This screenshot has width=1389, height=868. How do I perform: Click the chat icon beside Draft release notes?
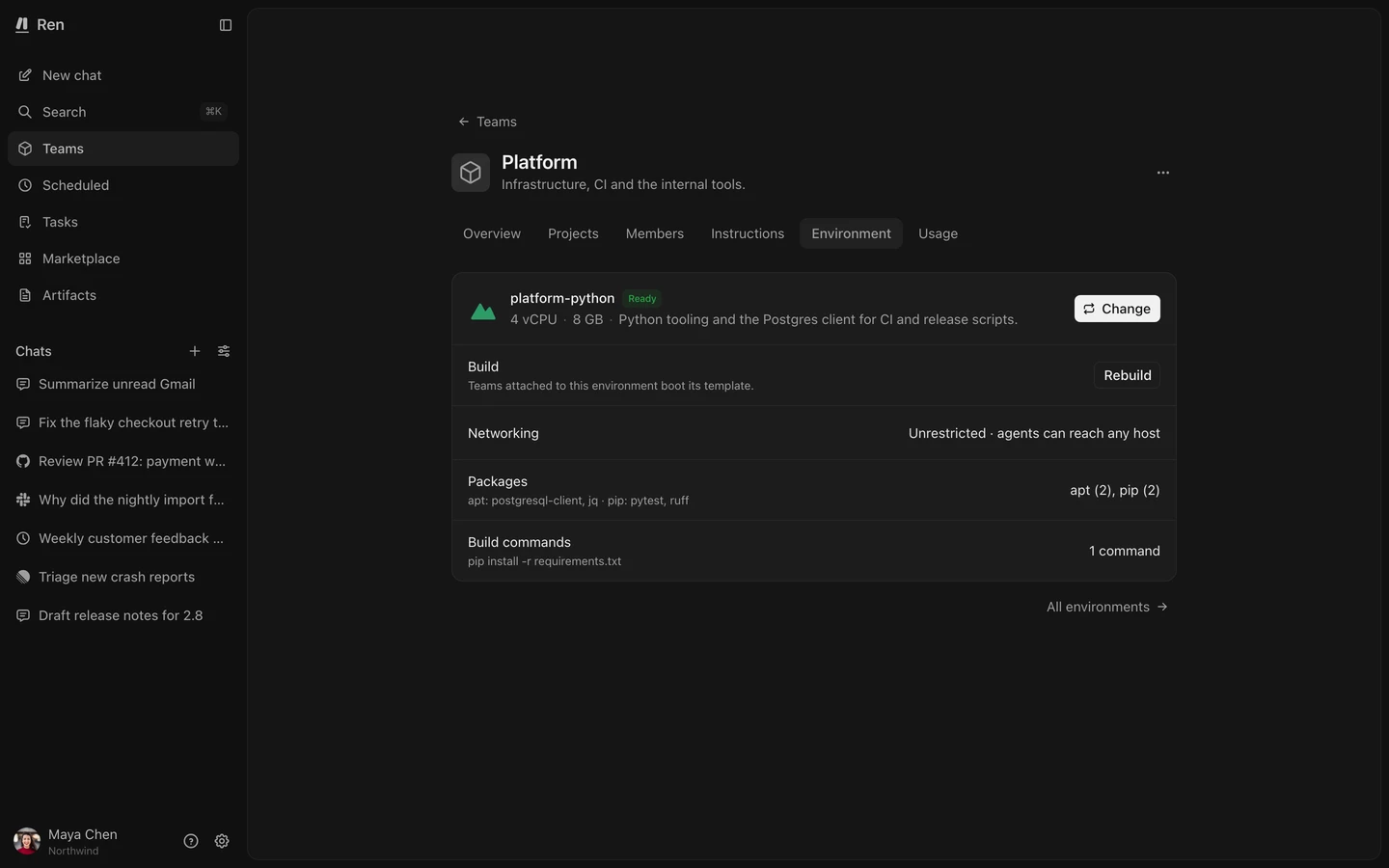click(x=23, y=615)
